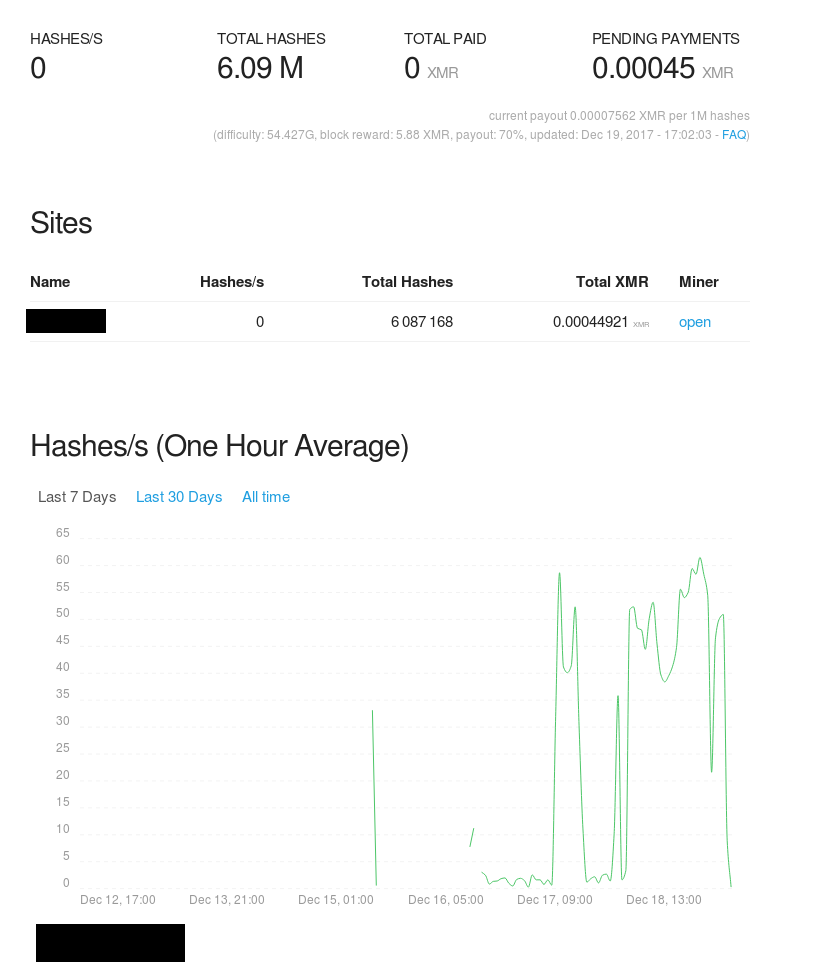Select the Last 7 Days view
Screen dimensions: 824x977
77,496
